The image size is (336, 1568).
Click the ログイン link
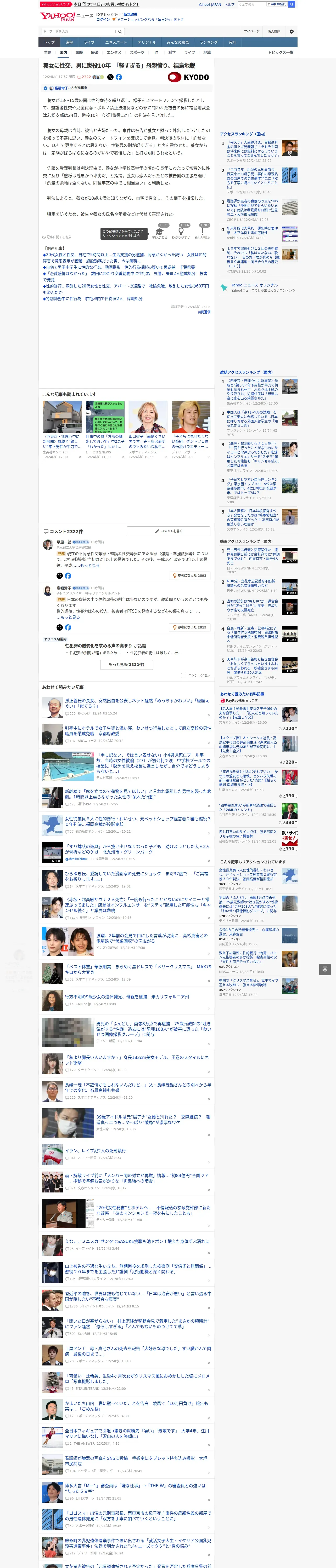pos(103,20)
